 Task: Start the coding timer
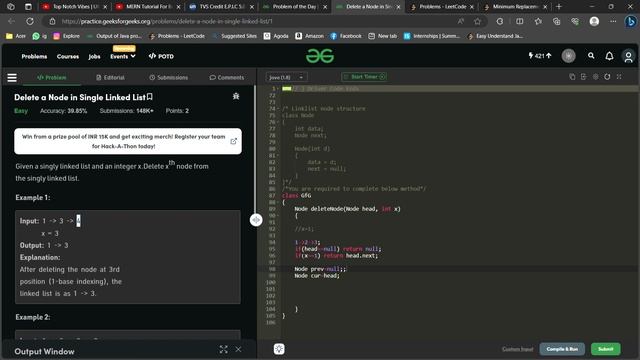(x=364, y=77)
